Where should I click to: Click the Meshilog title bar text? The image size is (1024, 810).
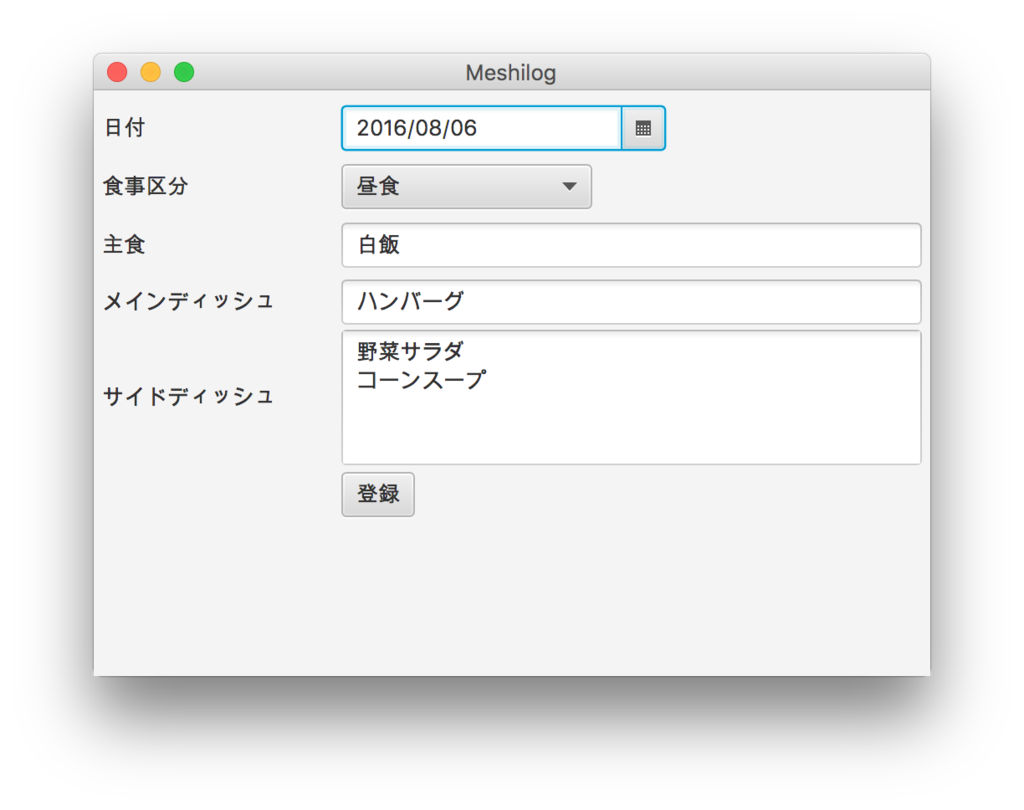pyautogui.click(x=511, y=73)
